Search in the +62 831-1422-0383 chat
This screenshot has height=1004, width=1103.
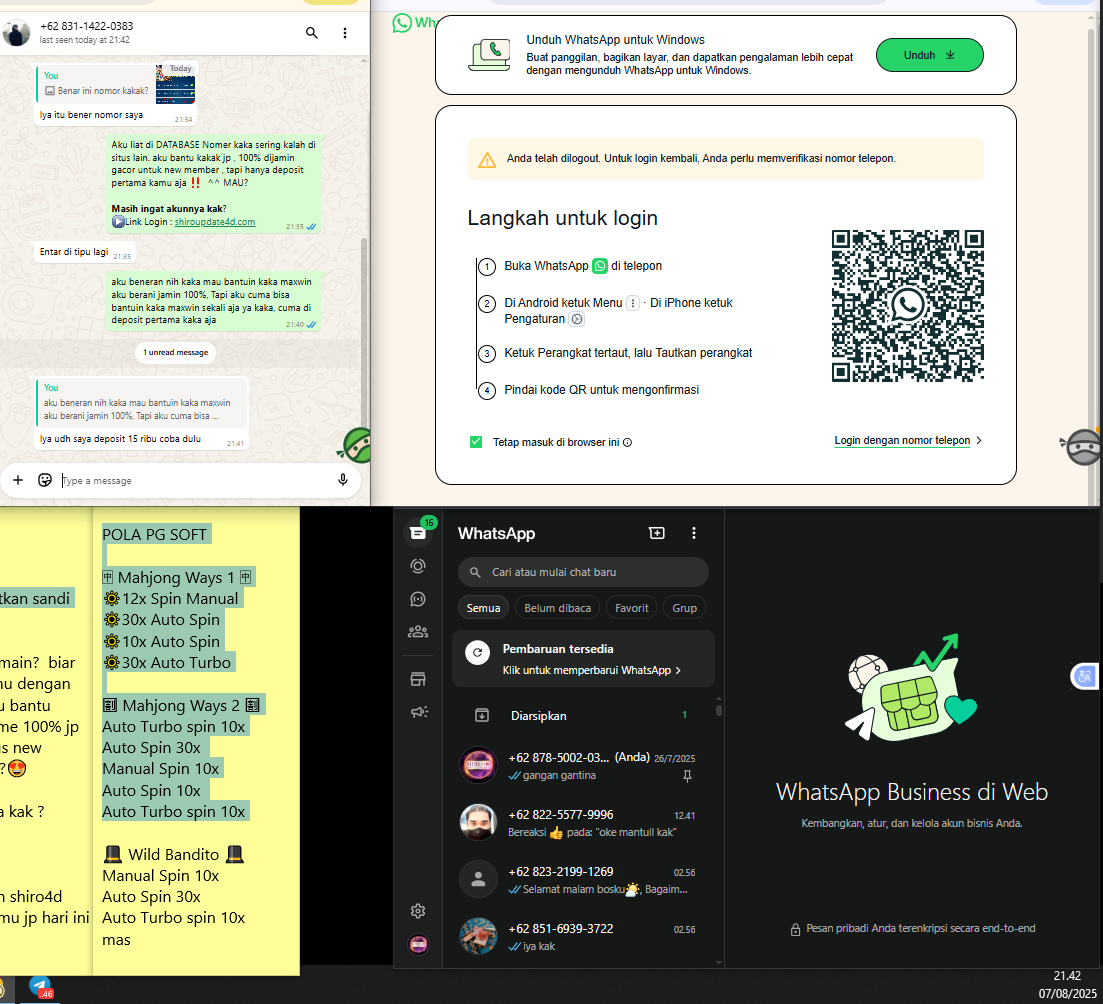(312, 33)
